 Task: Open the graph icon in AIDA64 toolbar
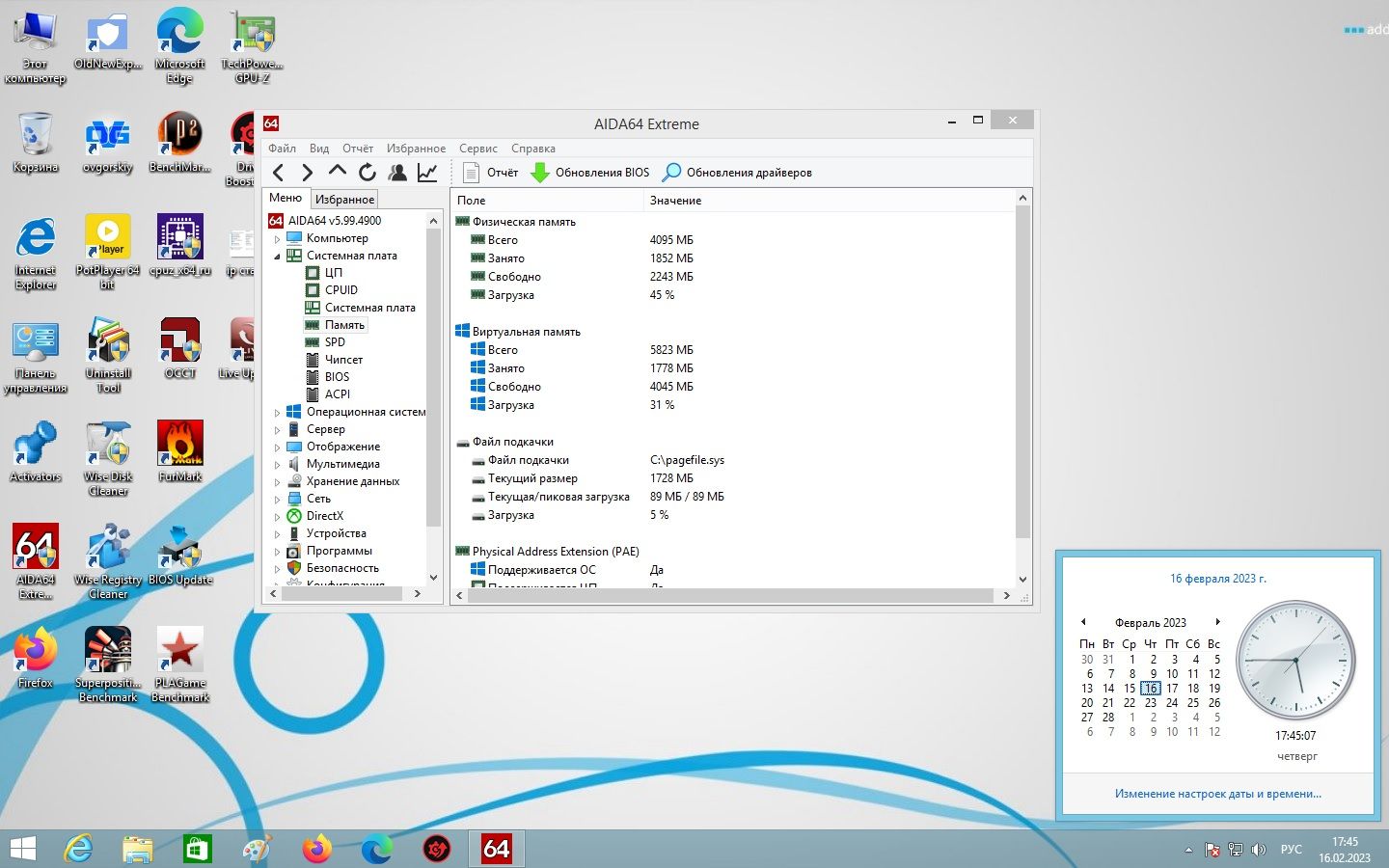(427, 173)
